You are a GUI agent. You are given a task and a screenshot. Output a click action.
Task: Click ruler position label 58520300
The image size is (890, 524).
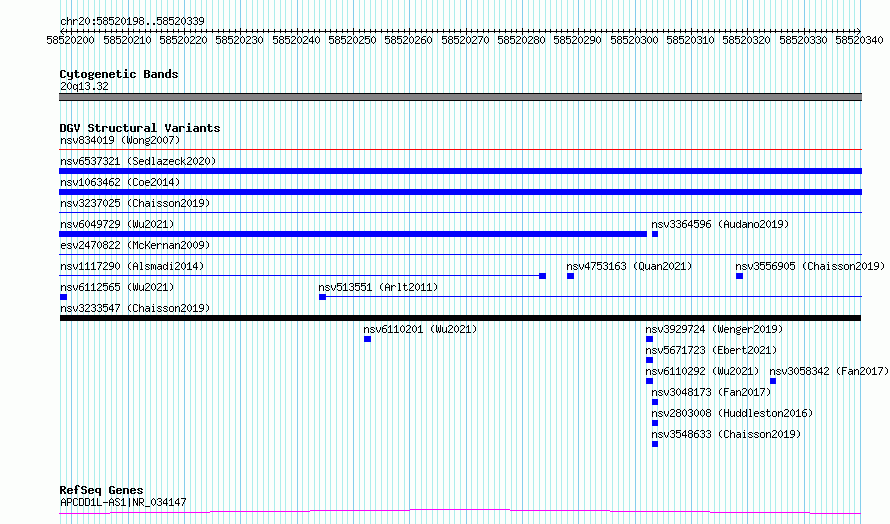[x=634, y=40]
